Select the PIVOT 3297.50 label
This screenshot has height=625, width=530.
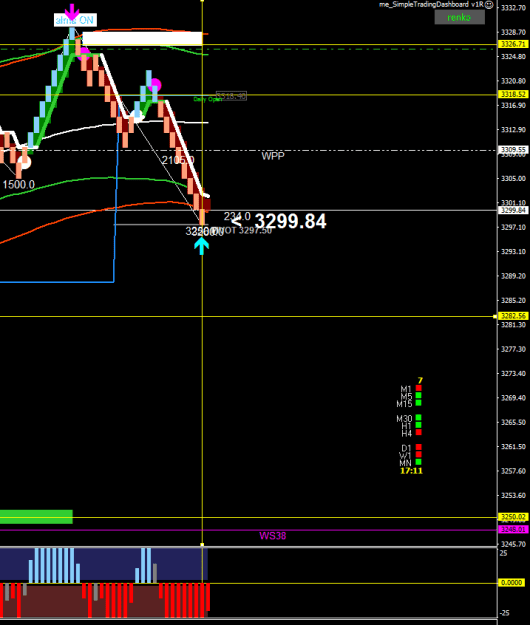click(x=243, y=231)
